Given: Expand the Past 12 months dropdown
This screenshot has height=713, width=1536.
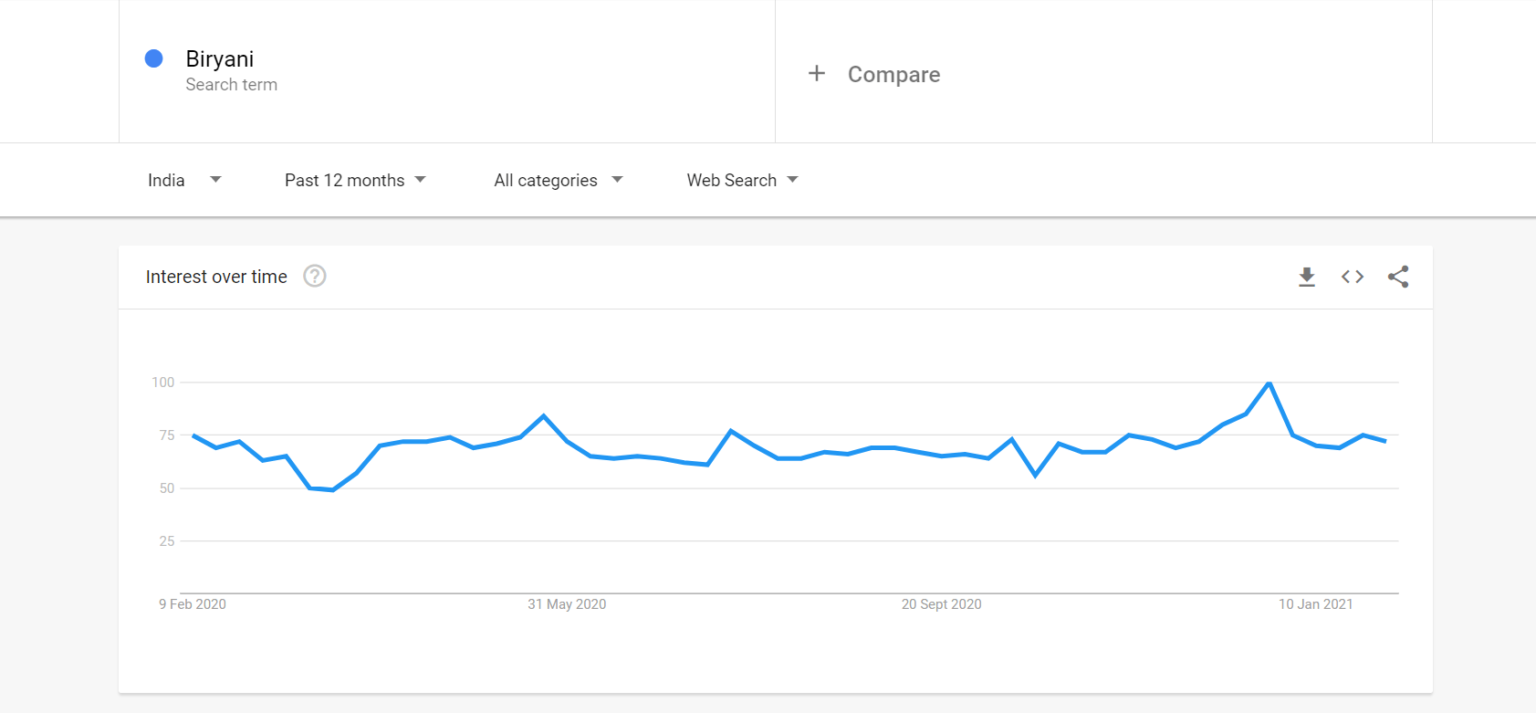Looking at the screenshot, I should click(x=355, y=180).
